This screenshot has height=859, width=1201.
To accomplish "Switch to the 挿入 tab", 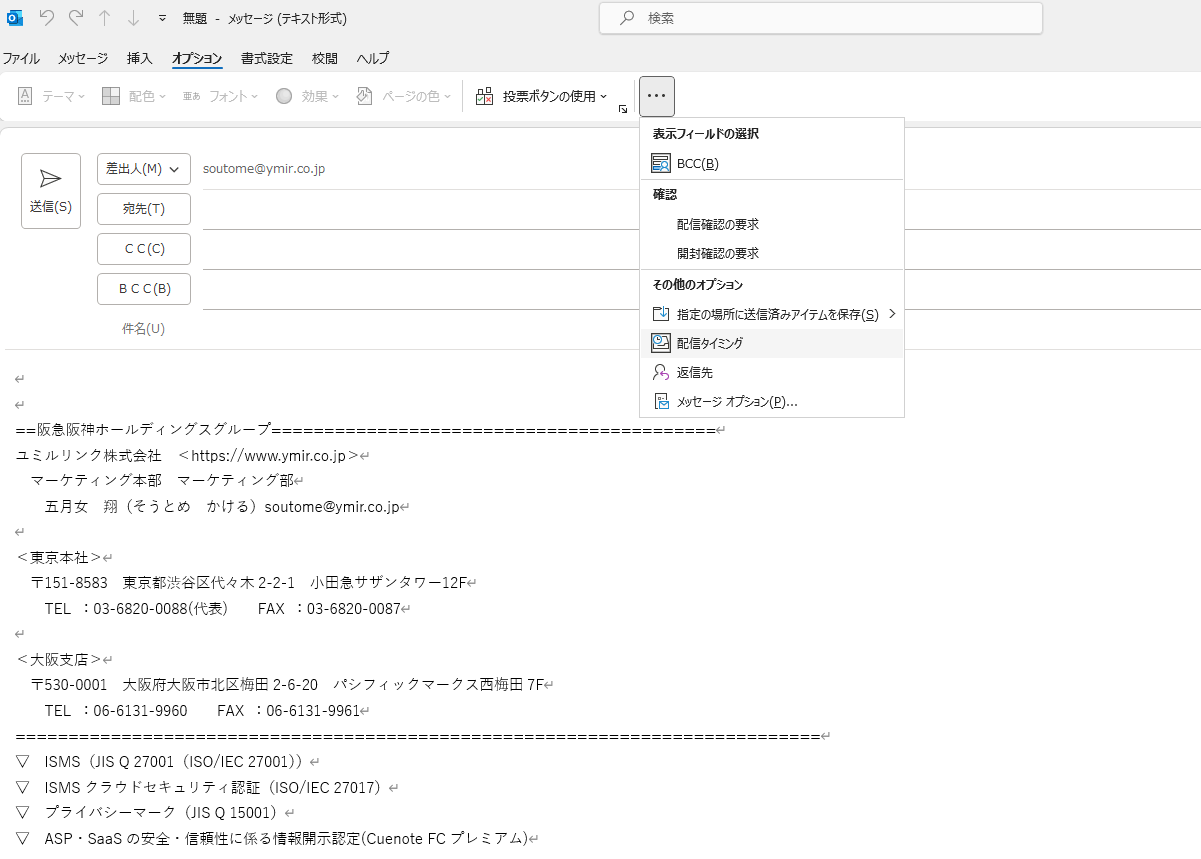I will coord(140,58).
